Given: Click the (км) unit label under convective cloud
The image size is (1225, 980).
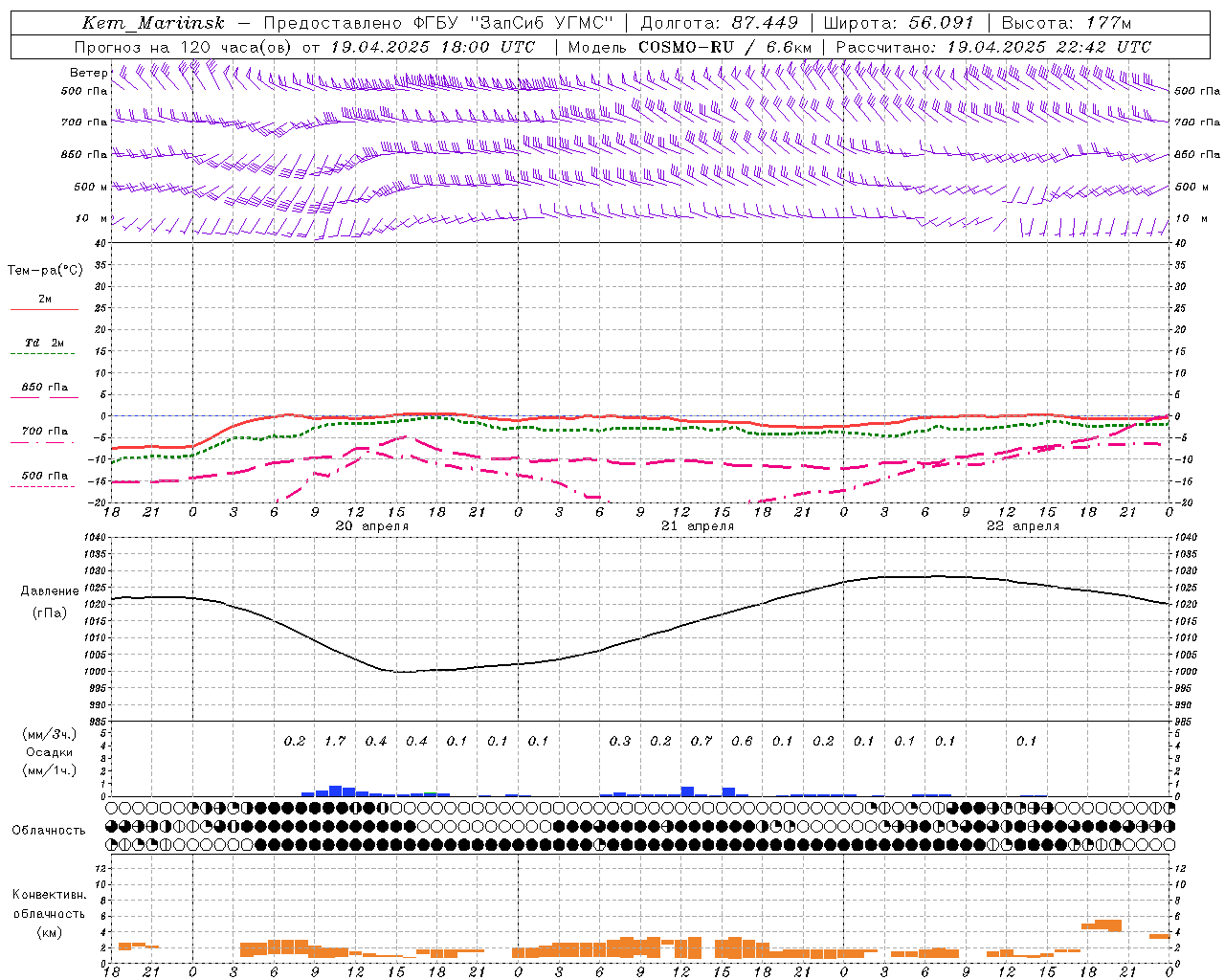Looking at the screenshot, I should click(49, 932).
